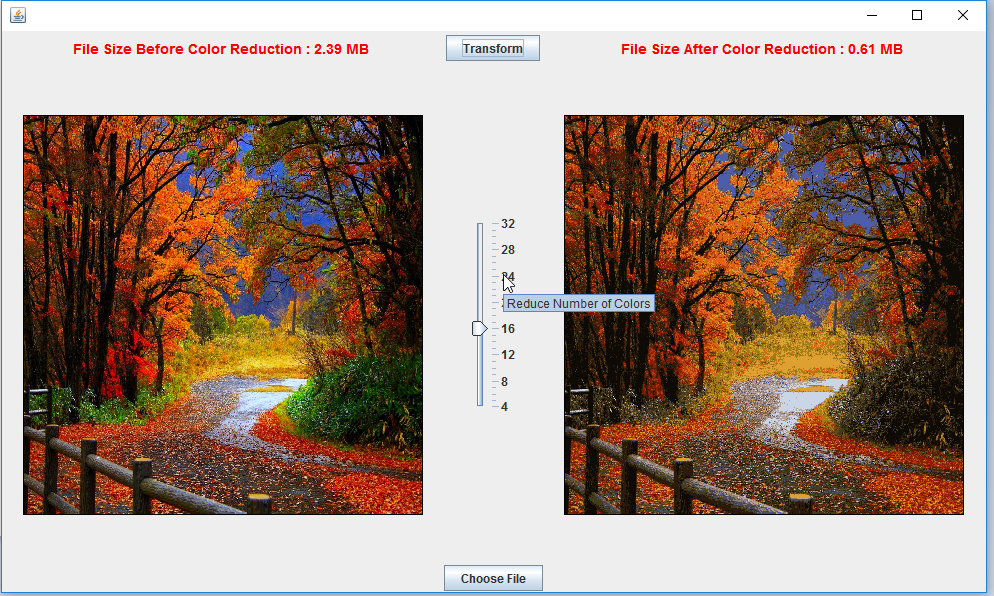Screen dimensions: 994x596
Task: Click the Reduce Number of Colors tooltip
Action: [579, 304]
